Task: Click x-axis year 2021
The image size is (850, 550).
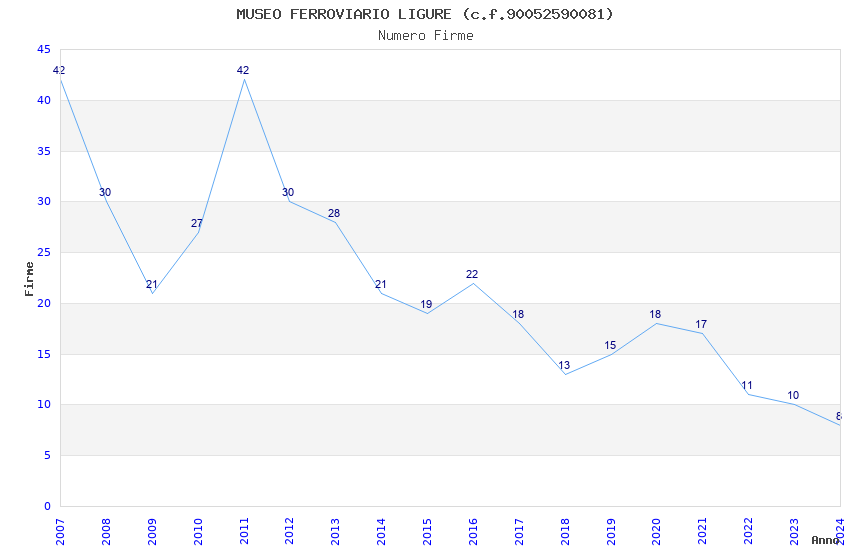Action: pos(703,532)
